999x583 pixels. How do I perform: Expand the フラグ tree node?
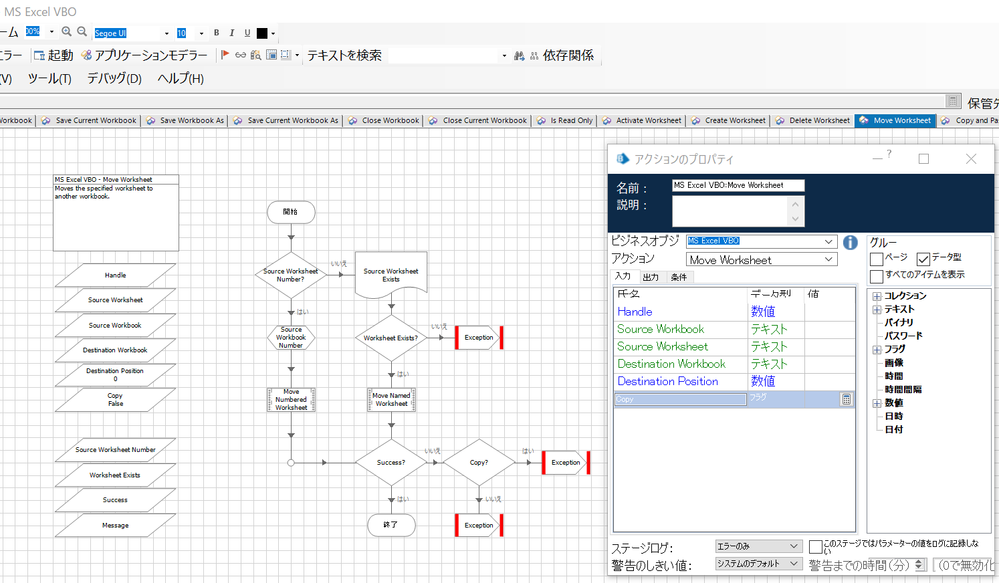pos(877,350)
